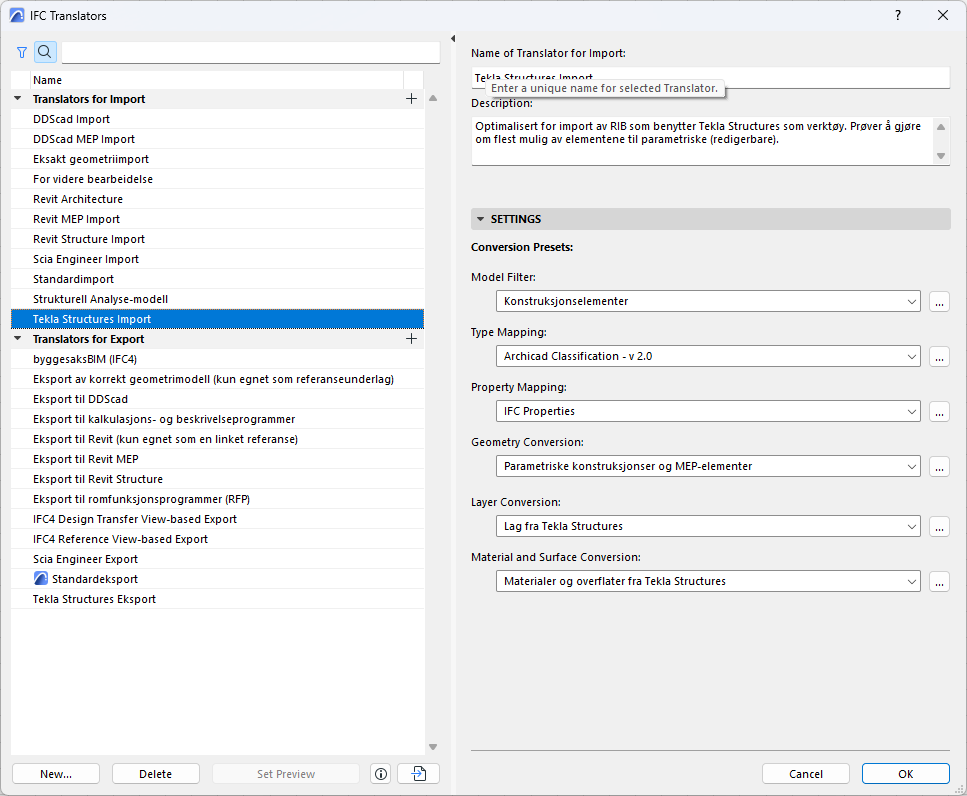Open Layer Conversion options ellipsis button
This screenshot has height=796, width=967.
(939, 526)
